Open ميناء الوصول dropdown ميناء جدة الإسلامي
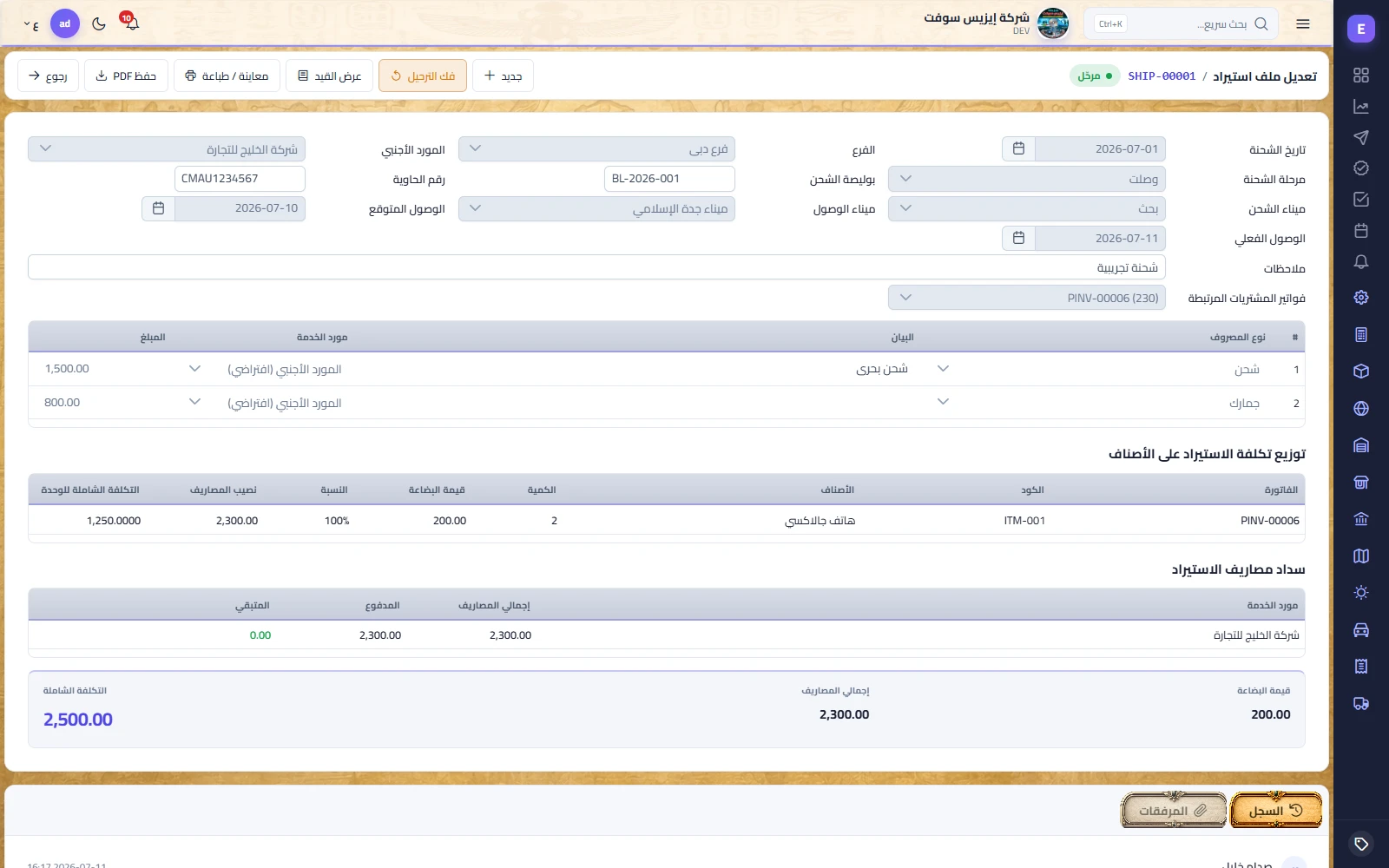Image resolution: width=1389 pixels, height=868 pixels. 596,208
